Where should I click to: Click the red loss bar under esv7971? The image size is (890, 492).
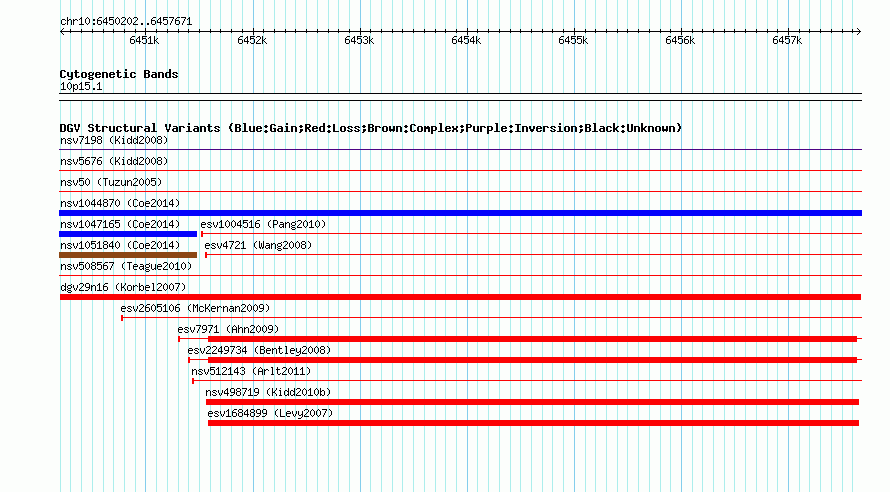[x=532, y=339]
